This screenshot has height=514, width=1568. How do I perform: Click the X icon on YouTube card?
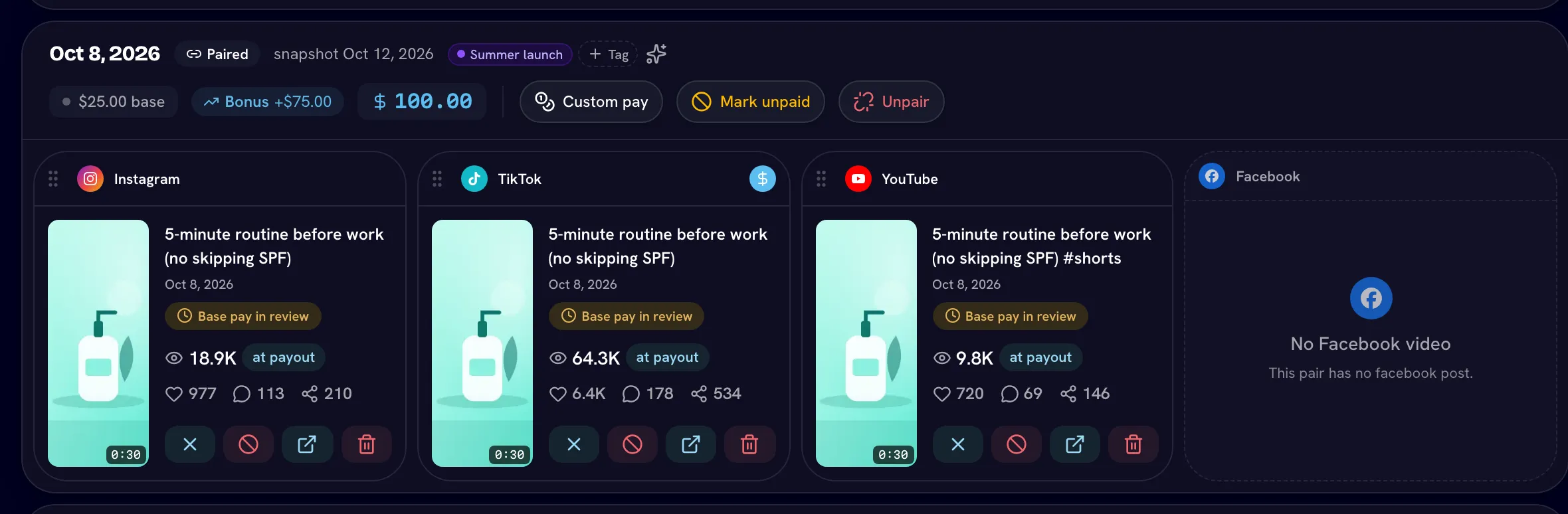point(958,444)
